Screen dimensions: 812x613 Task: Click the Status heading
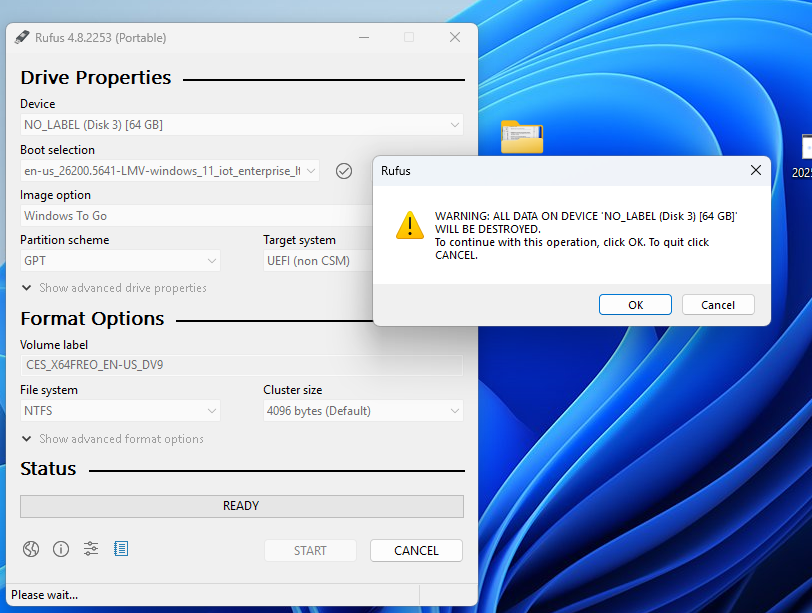point(48,469)
